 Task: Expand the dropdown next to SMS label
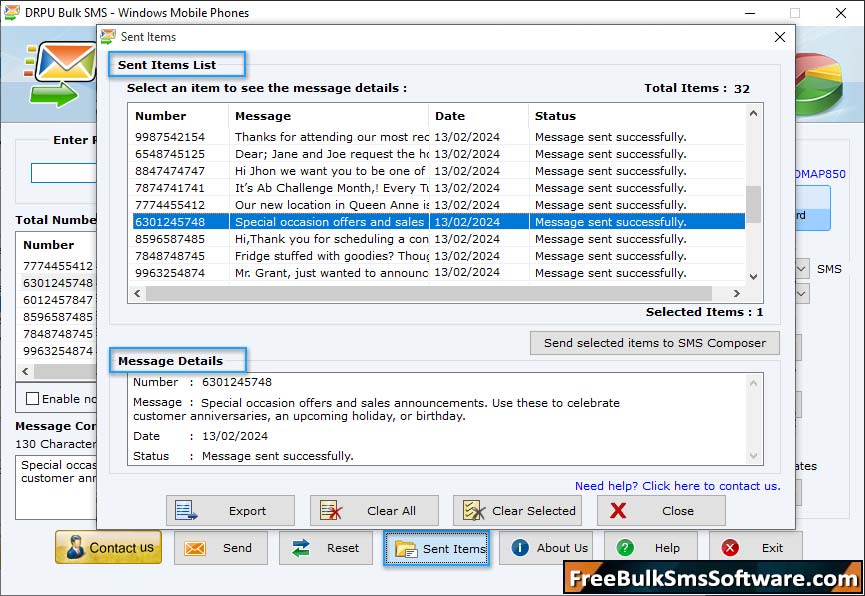click(802, 269)
